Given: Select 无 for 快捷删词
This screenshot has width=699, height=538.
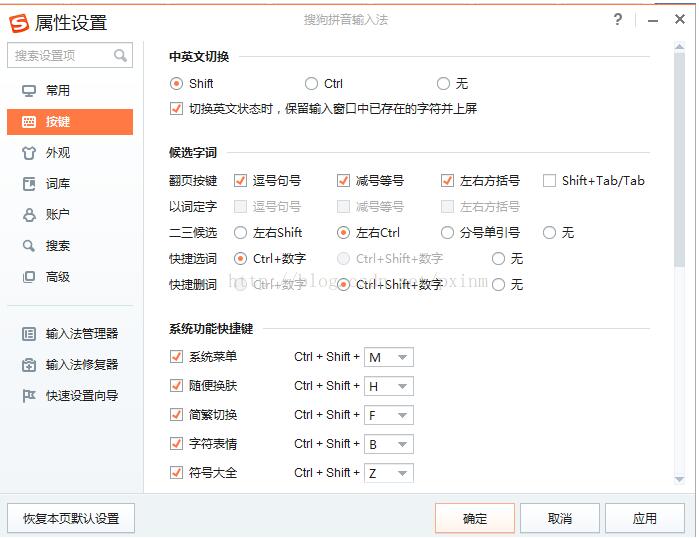Looking at the screenshot, I should [x=498, y=284].
